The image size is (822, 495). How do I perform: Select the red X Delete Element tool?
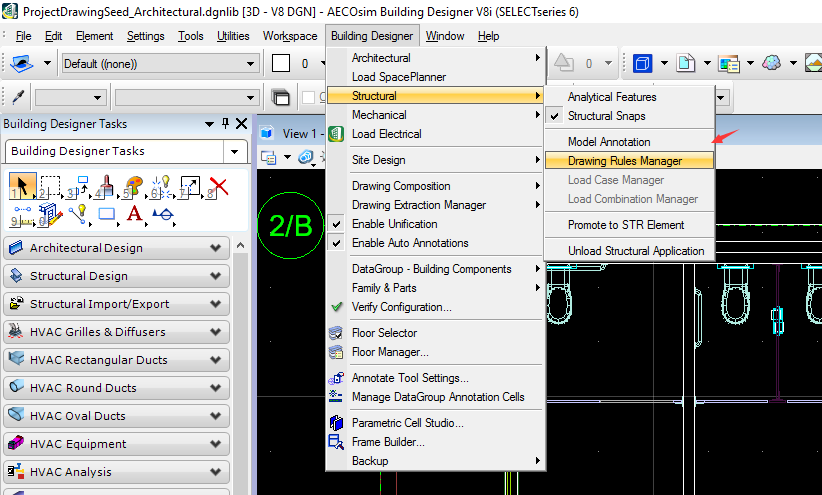click(x=218, y=186)
